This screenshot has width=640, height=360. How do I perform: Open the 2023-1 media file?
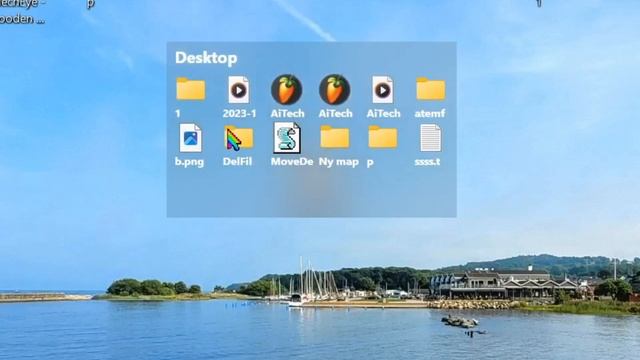coord(239,89)
